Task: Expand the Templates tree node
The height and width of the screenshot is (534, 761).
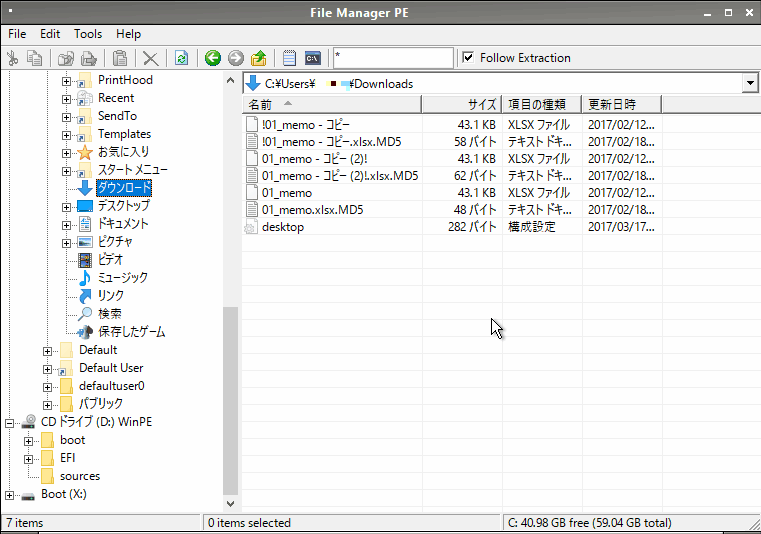Action: 66,135
